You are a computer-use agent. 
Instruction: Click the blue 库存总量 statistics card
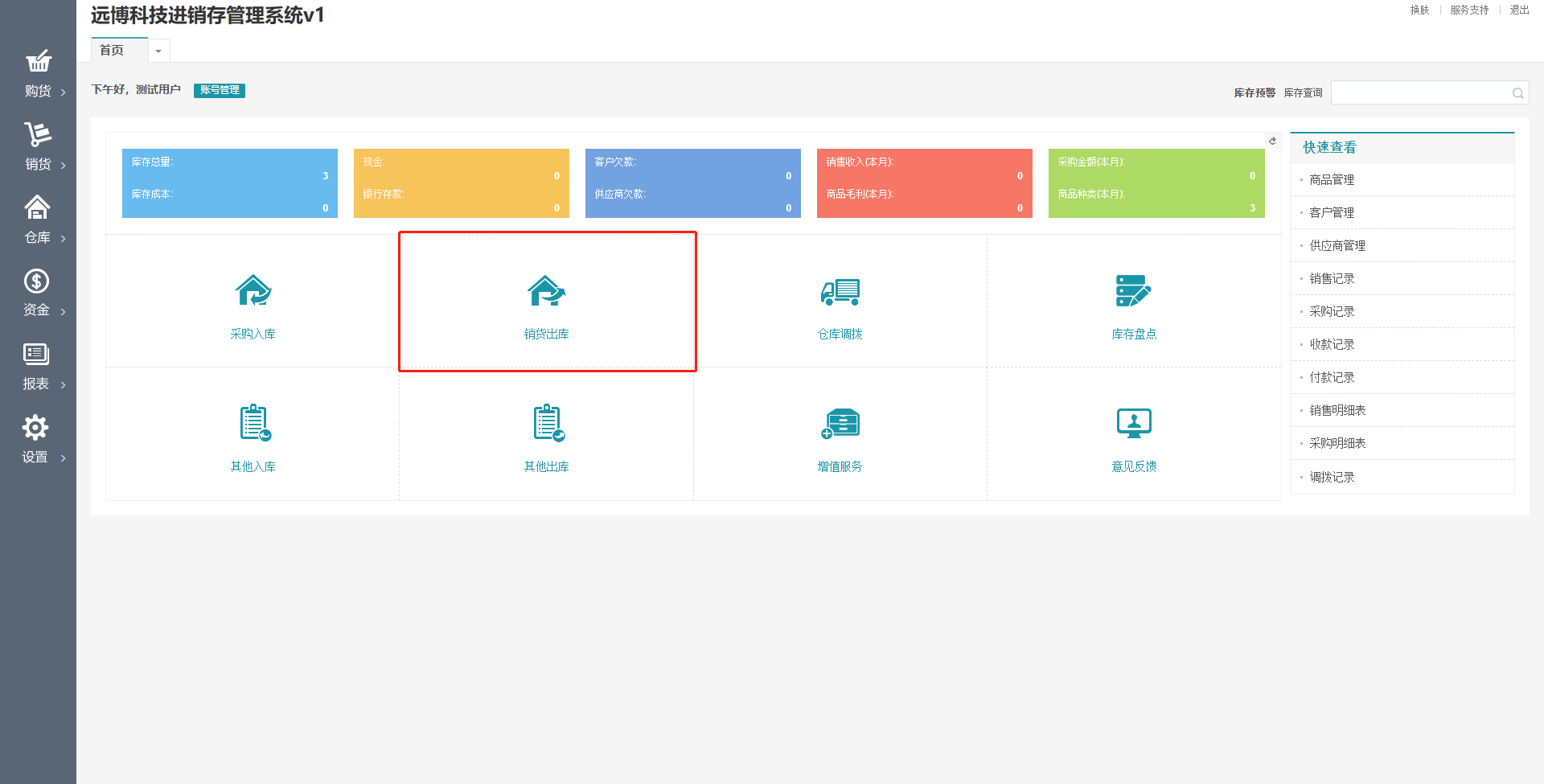229,183
